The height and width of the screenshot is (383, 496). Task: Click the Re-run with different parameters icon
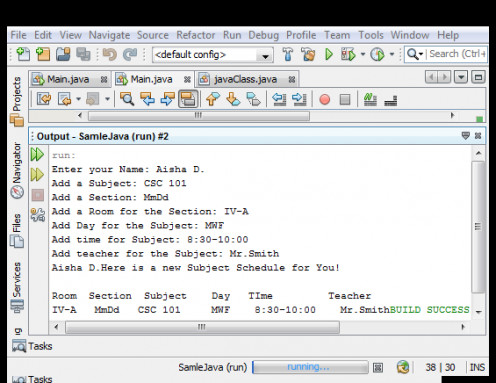click(37, 174)
